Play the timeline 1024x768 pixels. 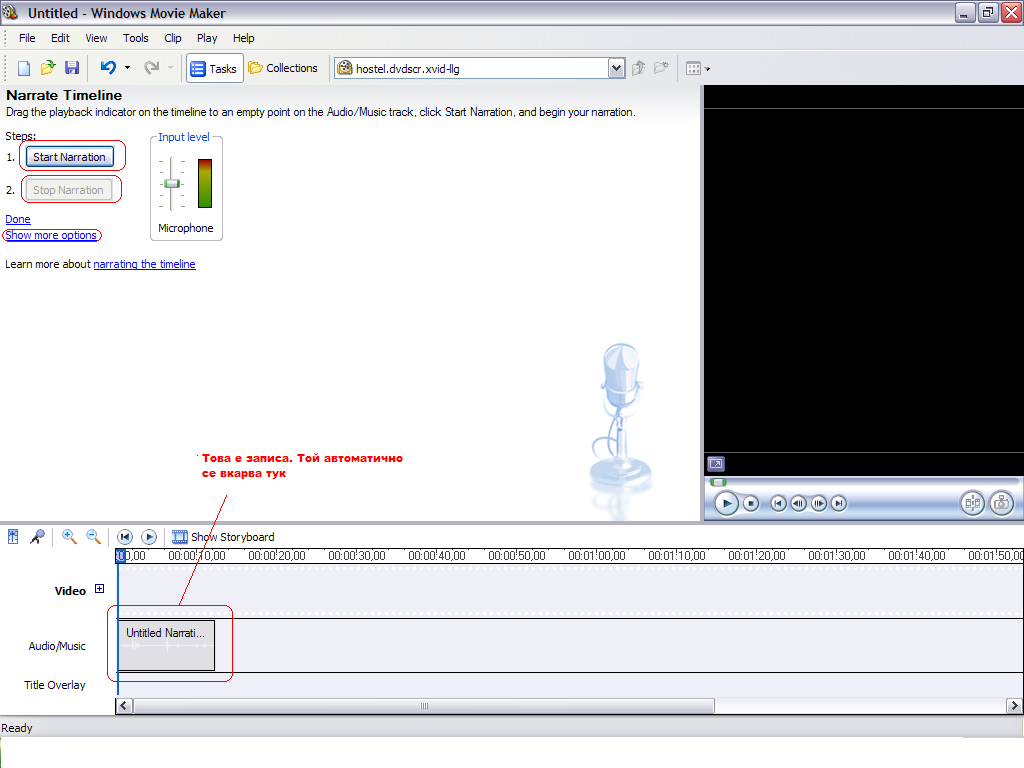point(149,537)
